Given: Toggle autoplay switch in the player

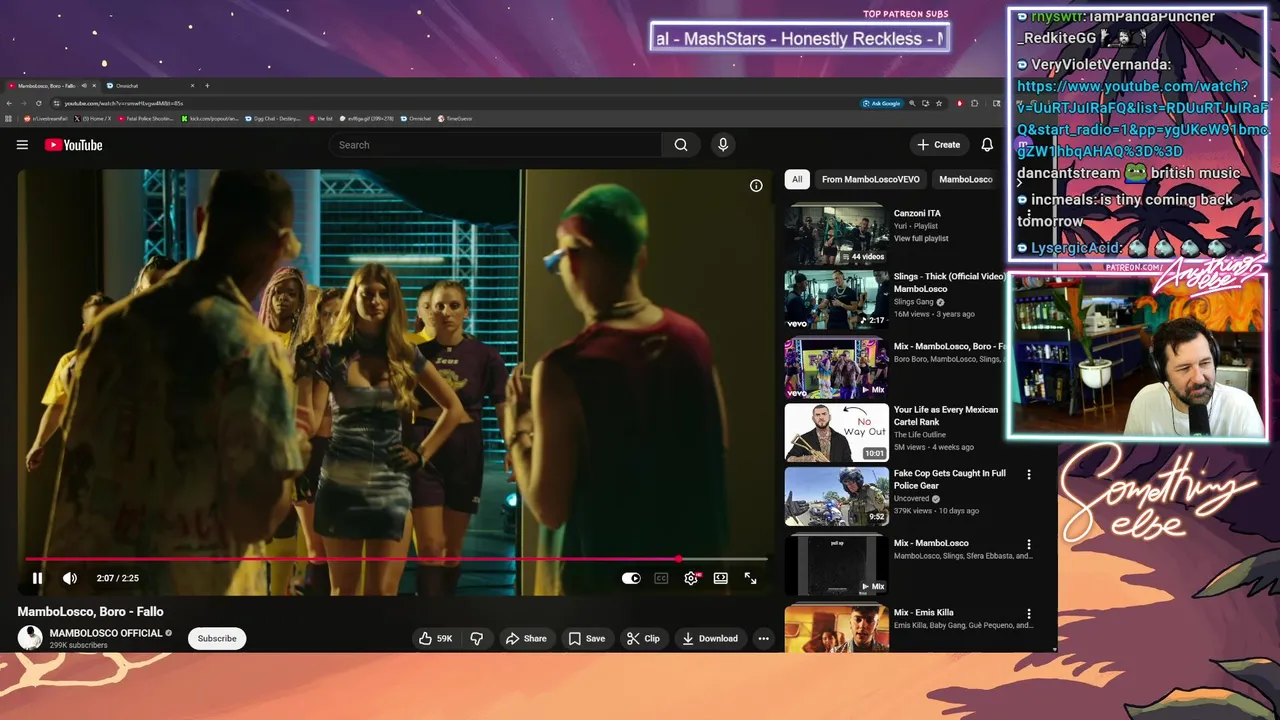Looking at the screenshot, I should pos(631,578).
